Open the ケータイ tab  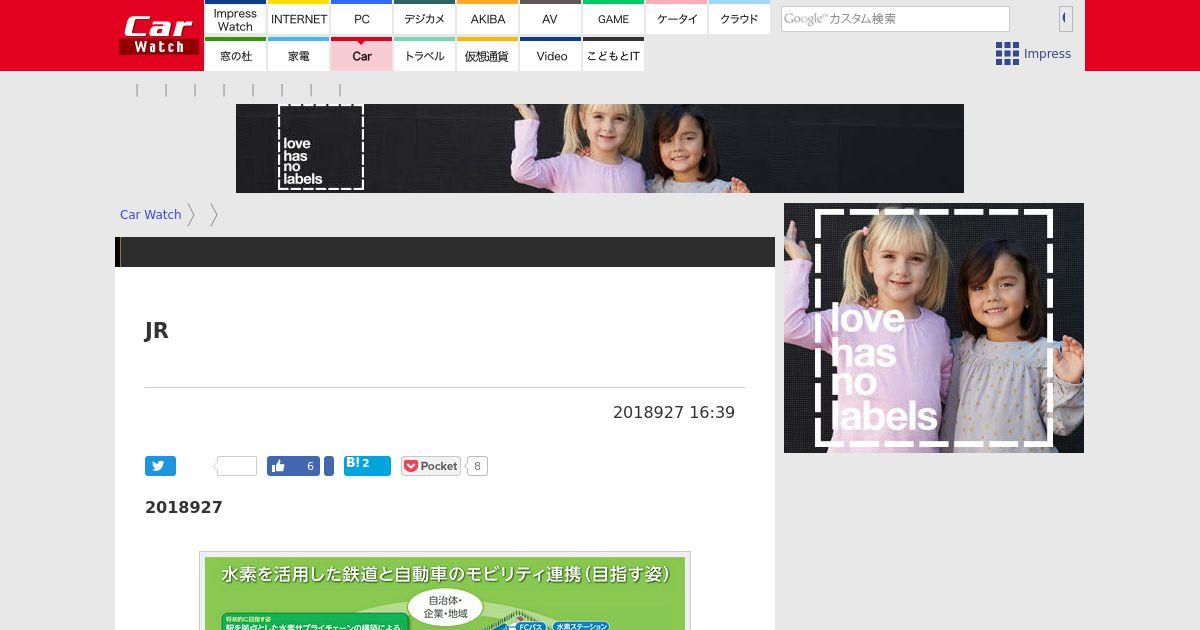click(677, 18)
